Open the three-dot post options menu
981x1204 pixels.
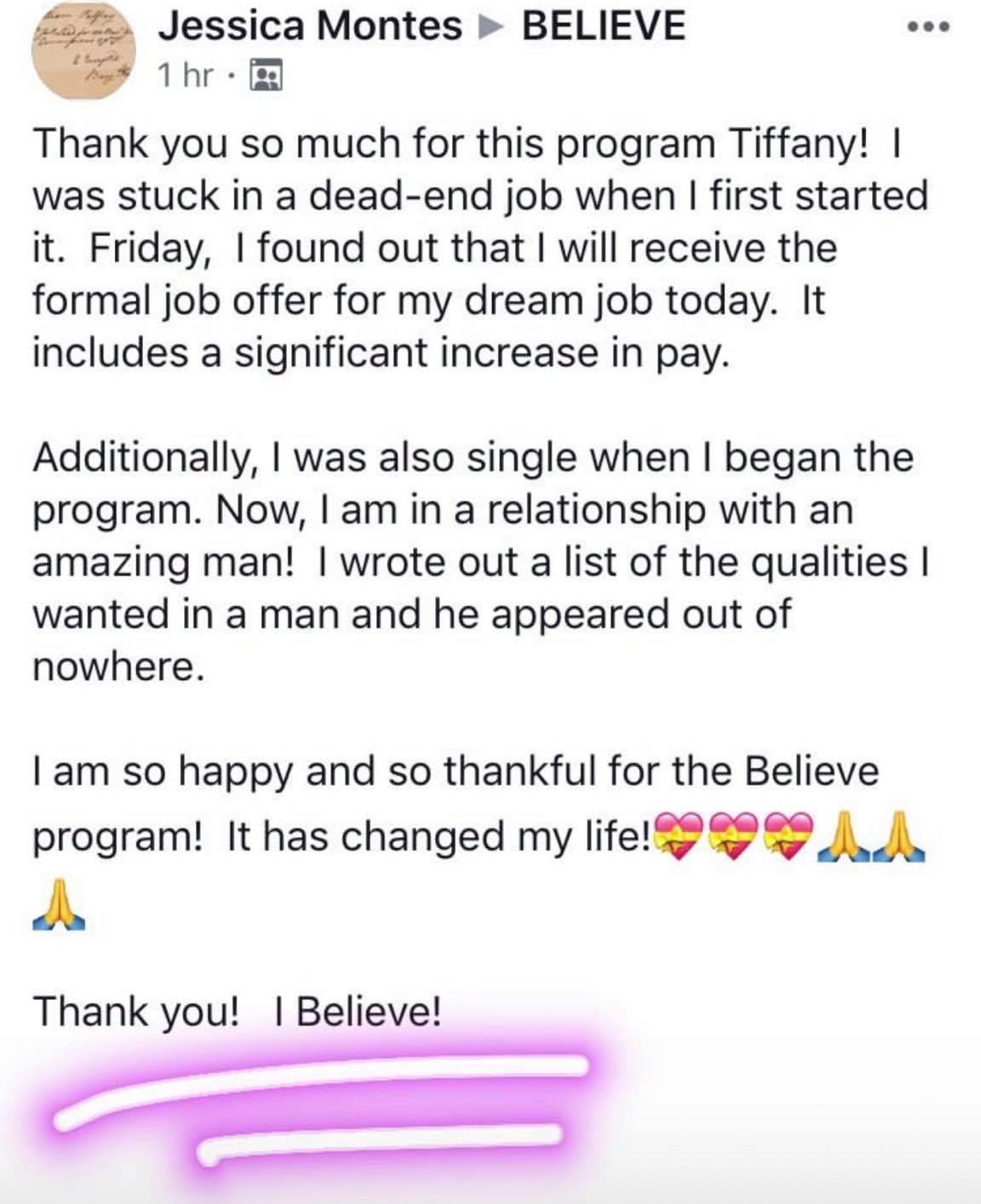coord(927,27)
